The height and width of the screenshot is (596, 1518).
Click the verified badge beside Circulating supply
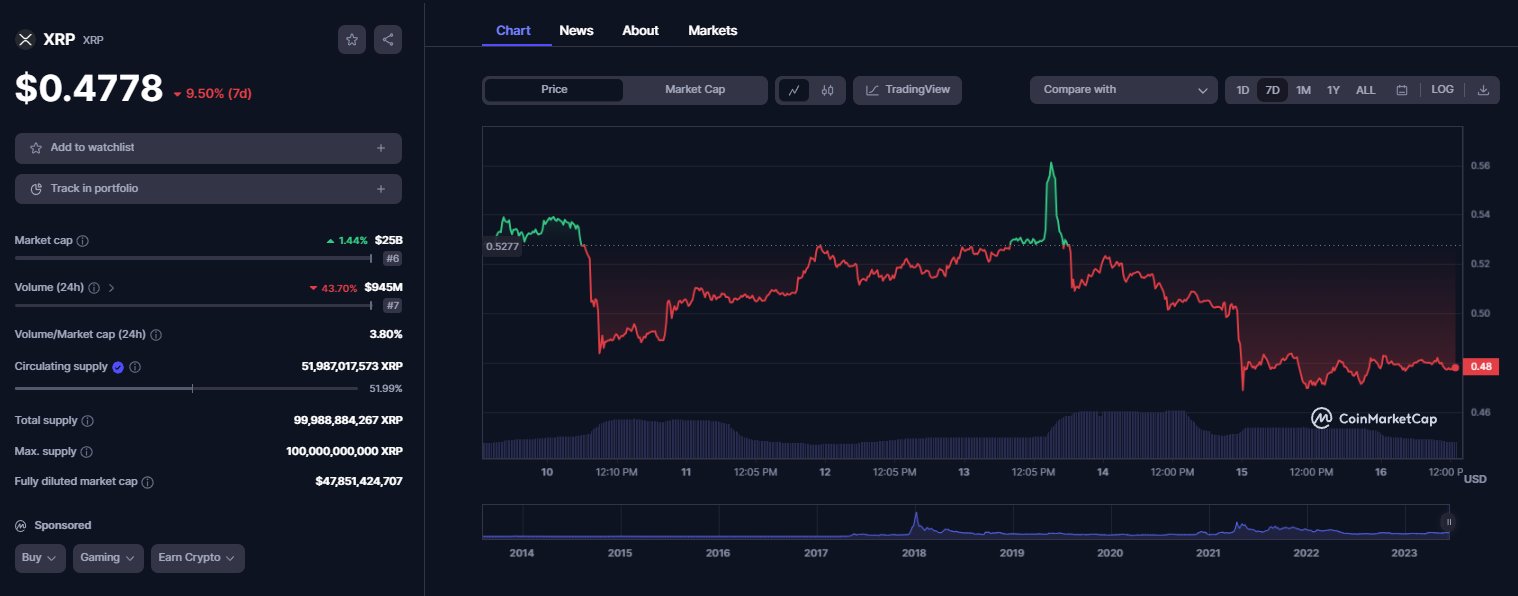118,367
